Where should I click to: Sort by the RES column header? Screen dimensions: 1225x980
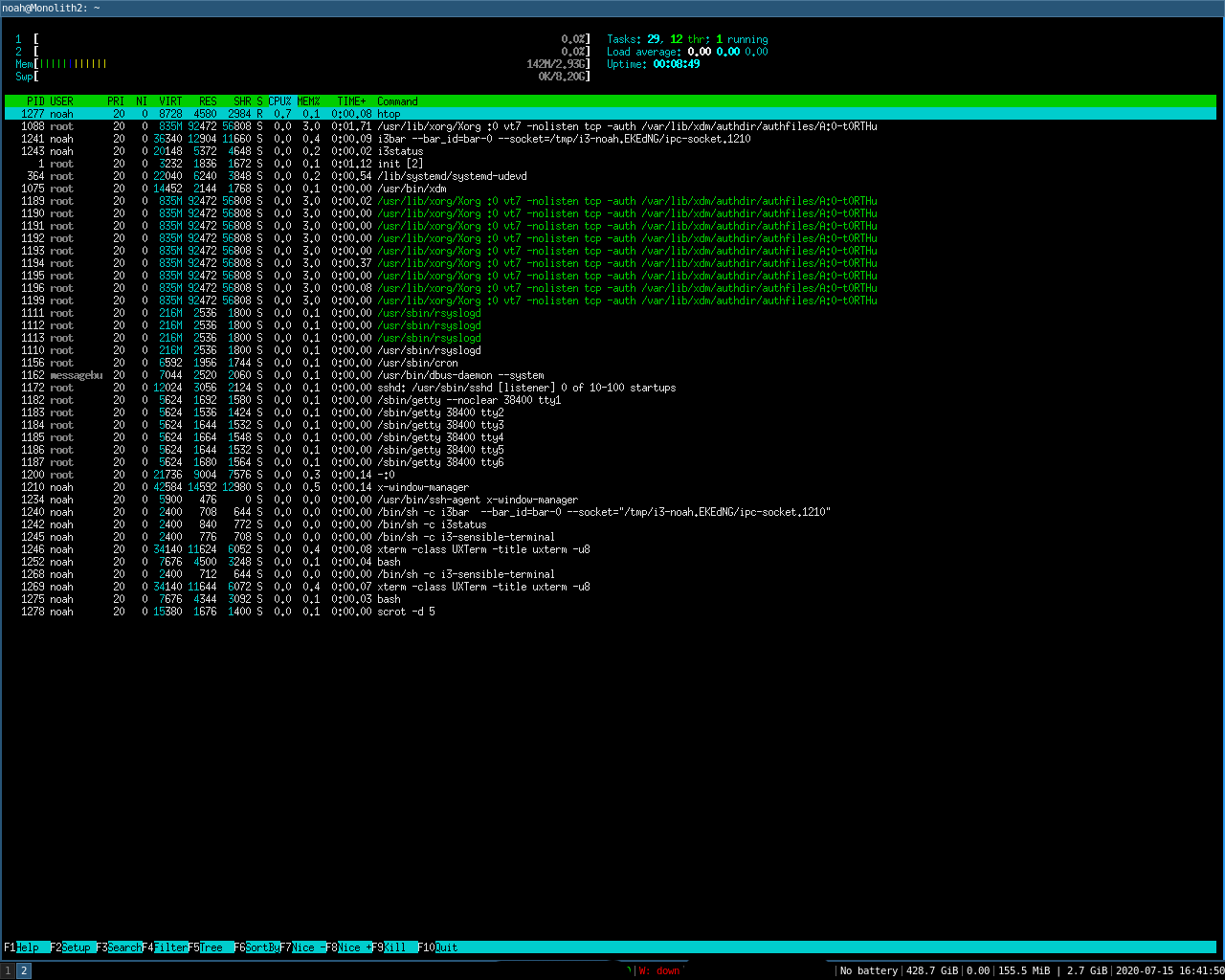(x=208, y=101)
